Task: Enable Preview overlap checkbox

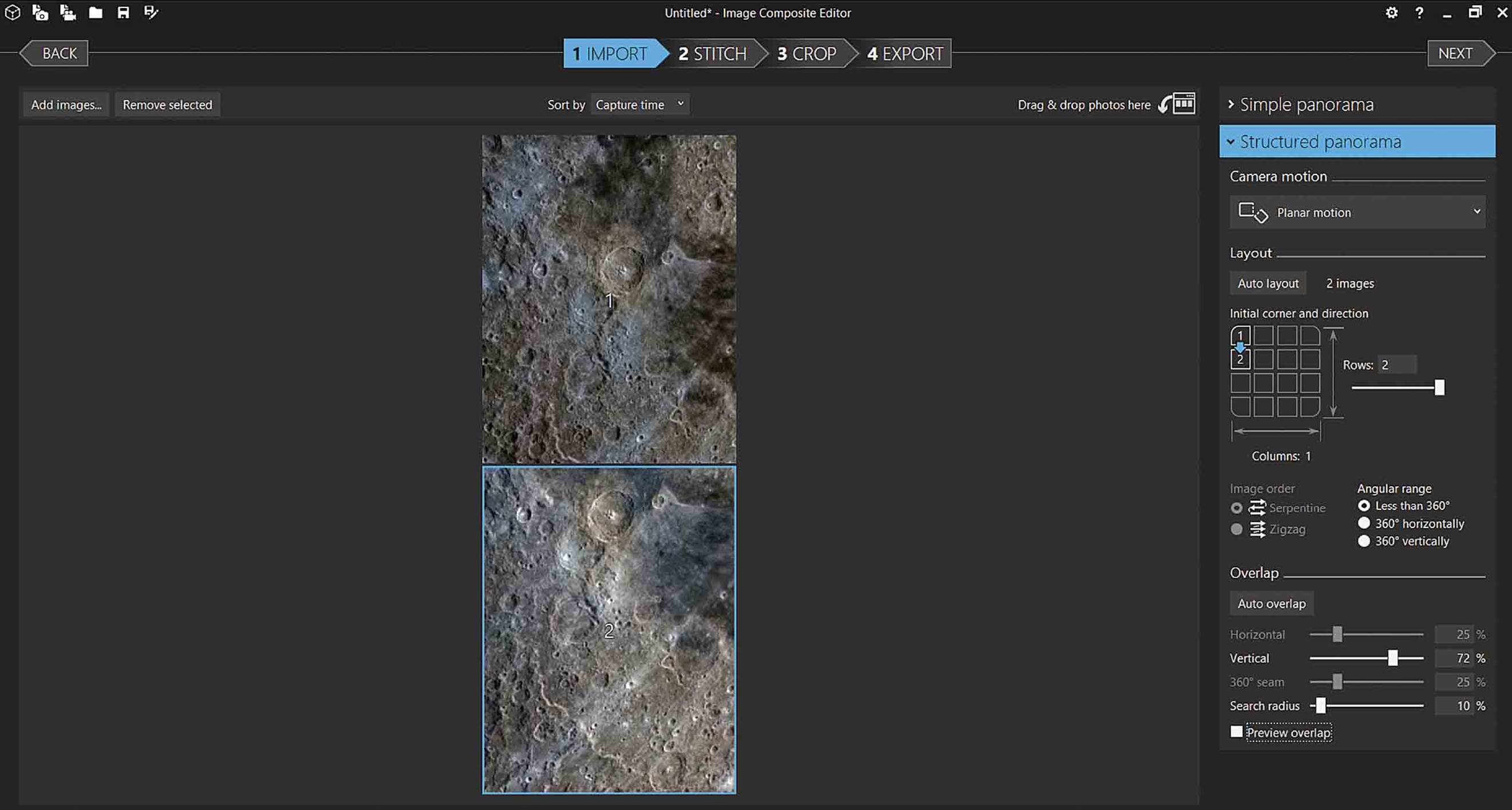Action: (x=1237, y=732)
